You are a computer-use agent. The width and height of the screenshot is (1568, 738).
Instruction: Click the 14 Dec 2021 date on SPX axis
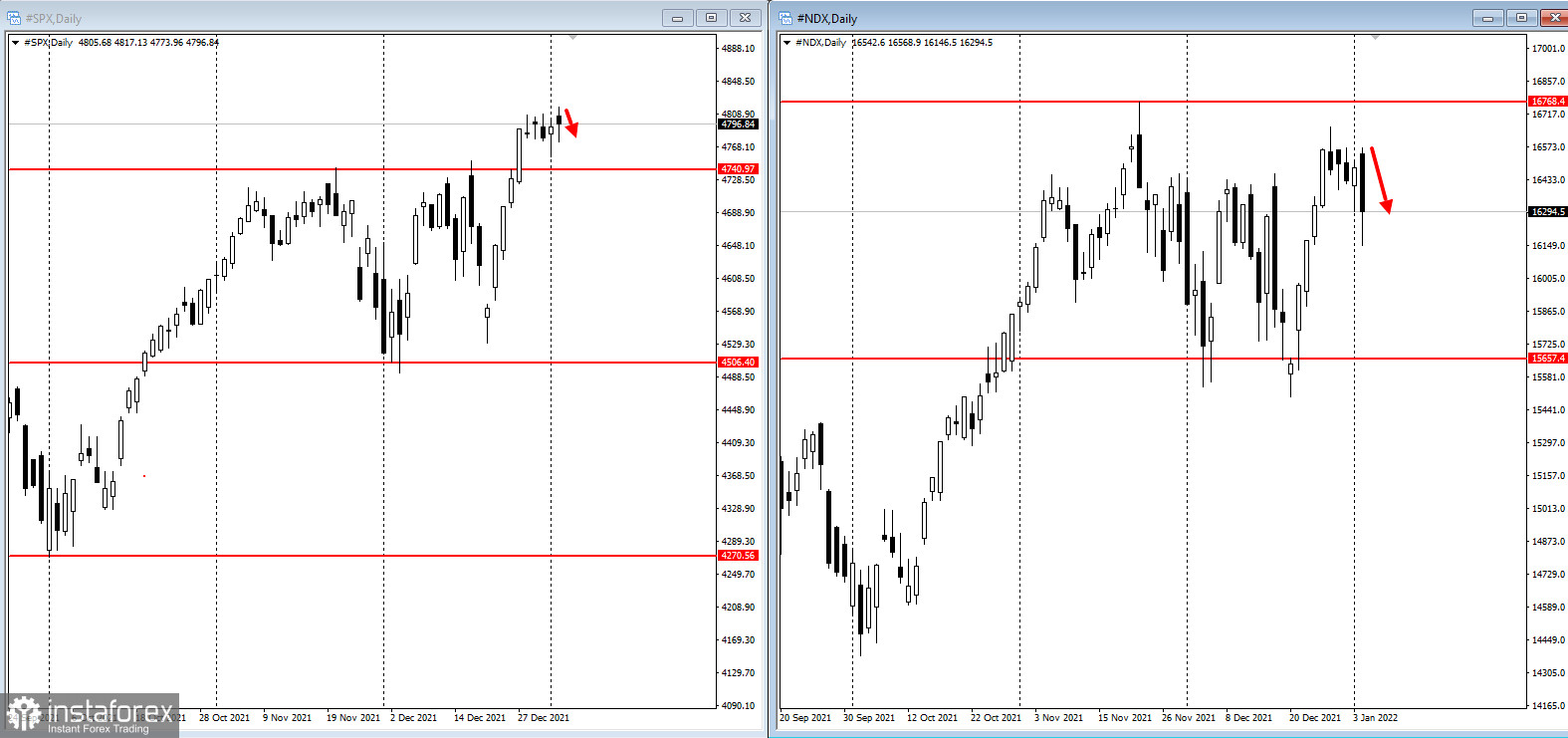[480, 718]
